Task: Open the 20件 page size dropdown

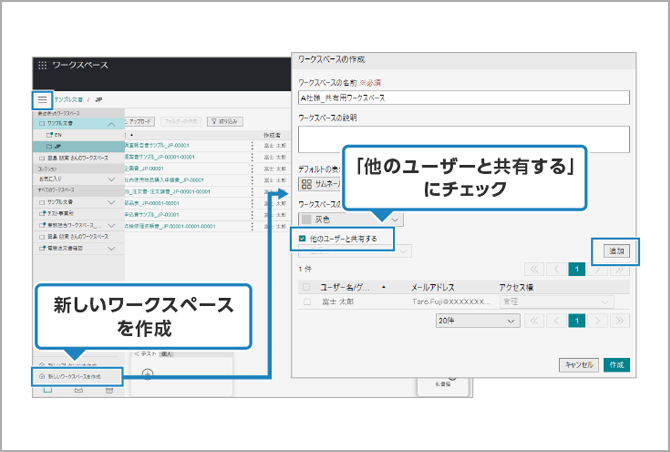Action: click(478, 320)
